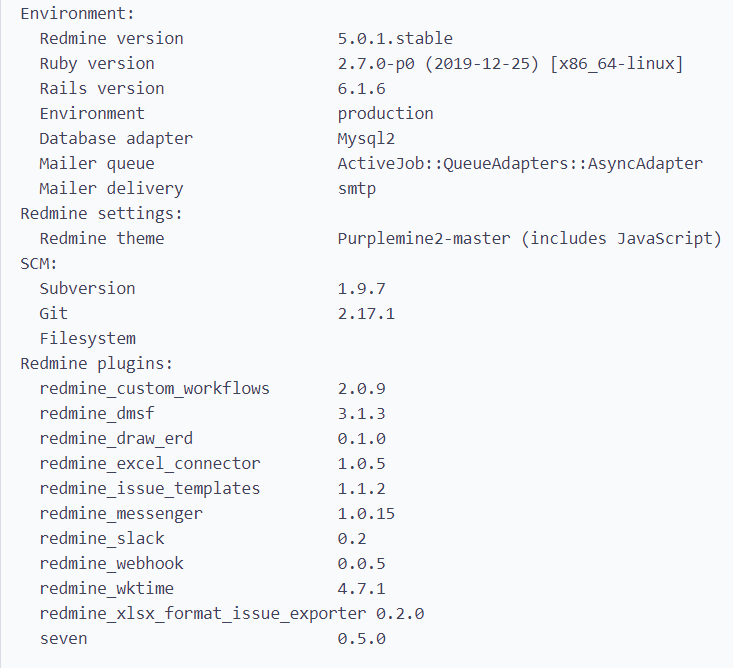Click the redmine_custom_workflows plugin name
Screen dimensions: 733x668
[x=154, y=388]
